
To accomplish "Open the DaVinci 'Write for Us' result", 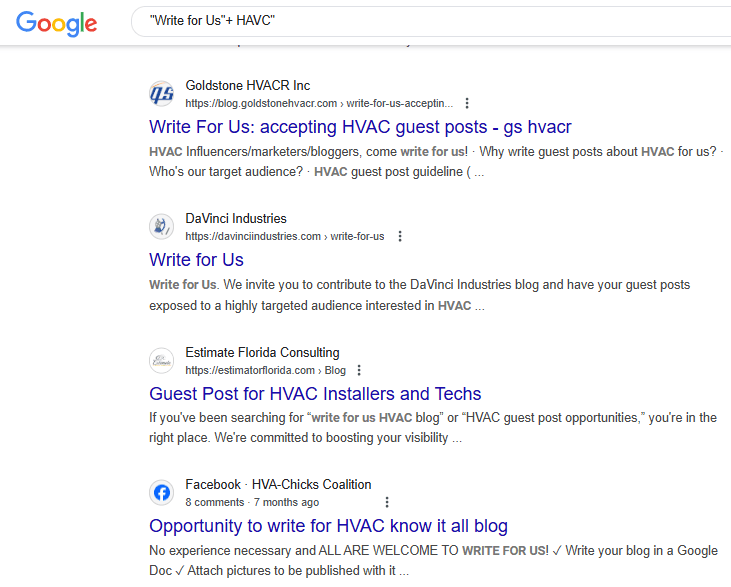I will pyautogui.click(x=196, y=260).
